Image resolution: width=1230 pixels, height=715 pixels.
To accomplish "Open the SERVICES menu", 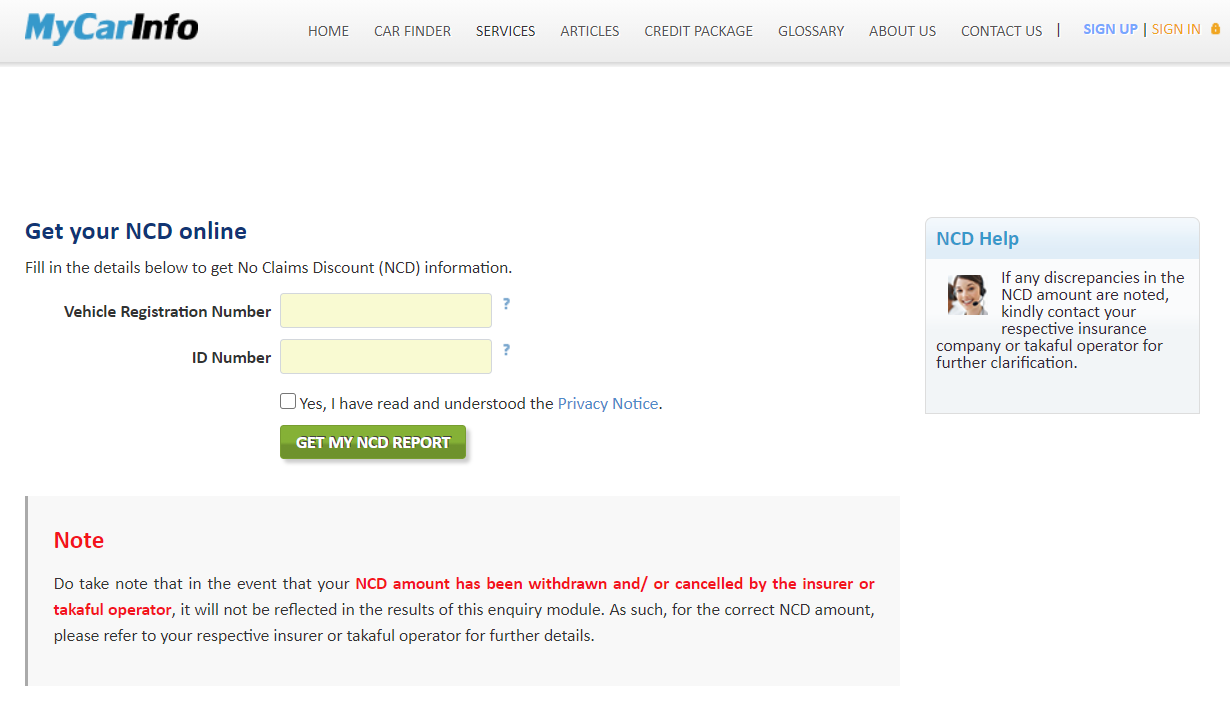I will [x=505, y=31].
